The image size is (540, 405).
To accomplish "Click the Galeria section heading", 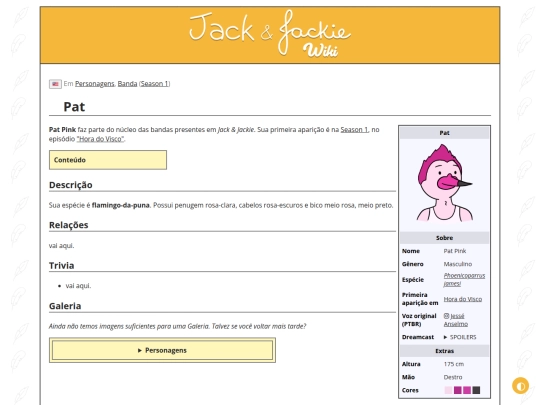I will pyautogui.click(x=65, y=306).
